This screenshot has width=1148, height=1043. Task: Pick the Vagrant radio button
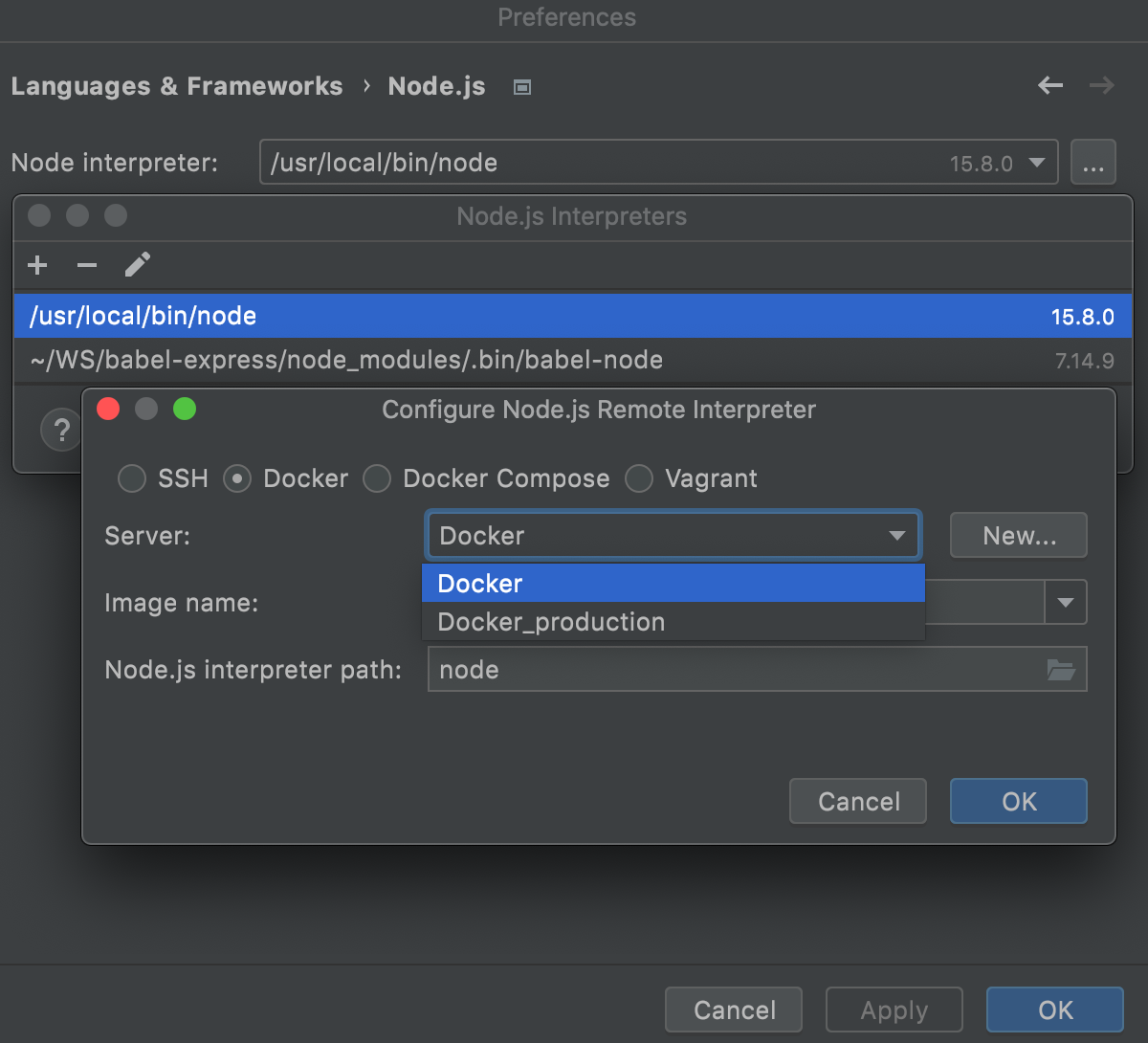click(638, 478)
